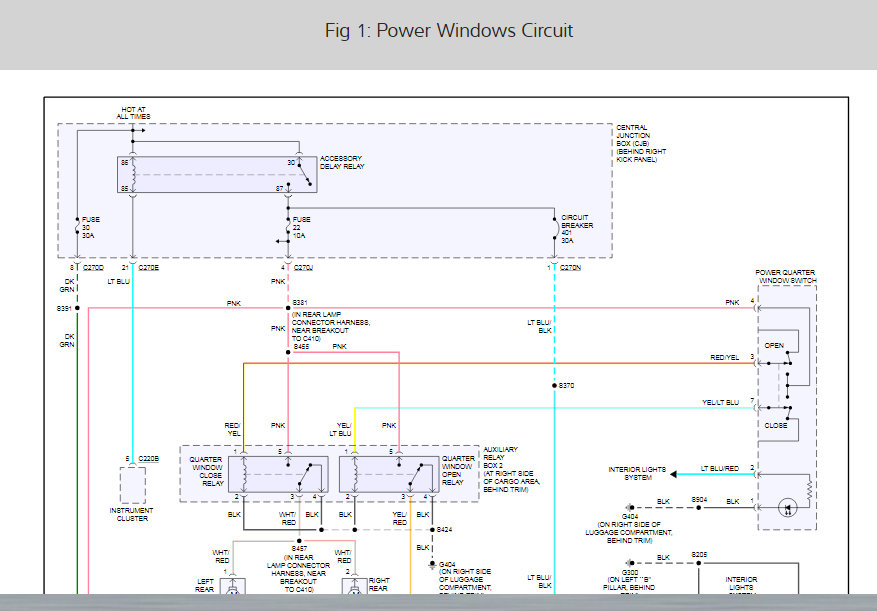The height and width of the screenshot is (611, 877).
Task: Click the 'LT BLU' wire label below C270E
Action: pyautogui.click(x=119, y=281)
